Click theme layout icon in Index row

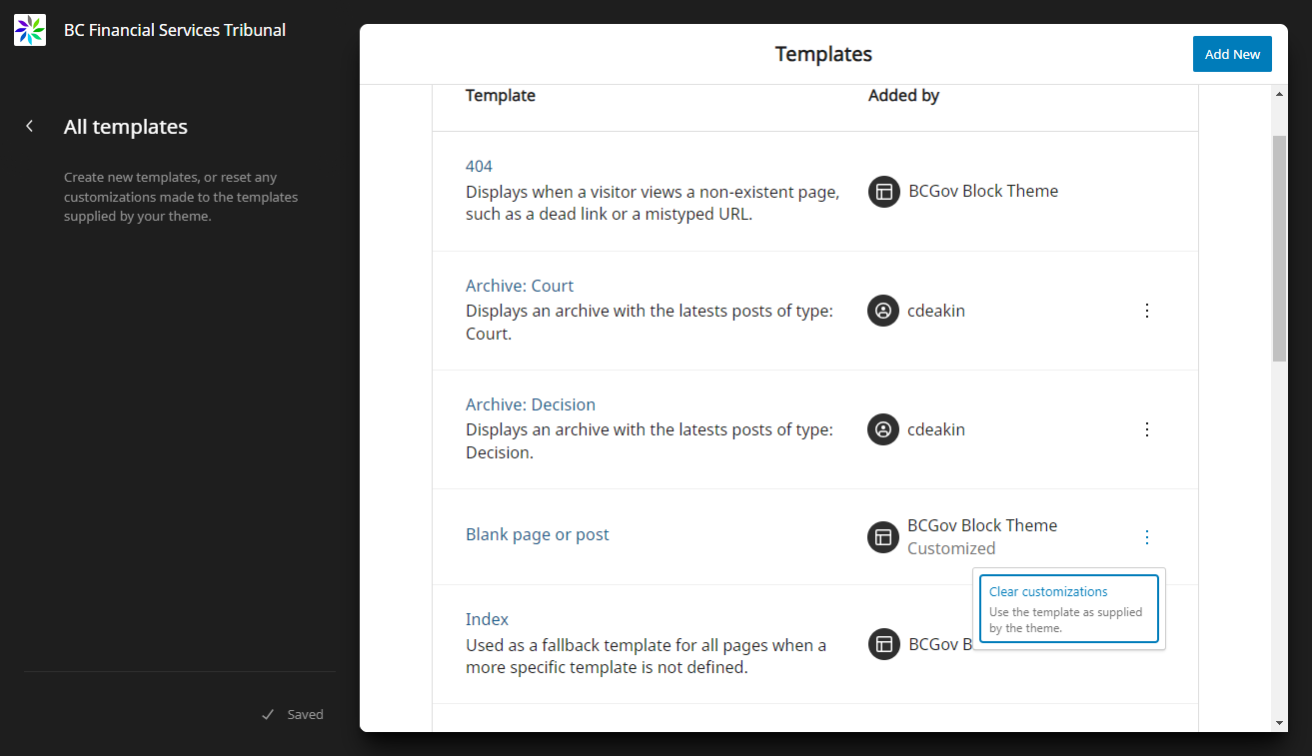[x=883, y=644]
